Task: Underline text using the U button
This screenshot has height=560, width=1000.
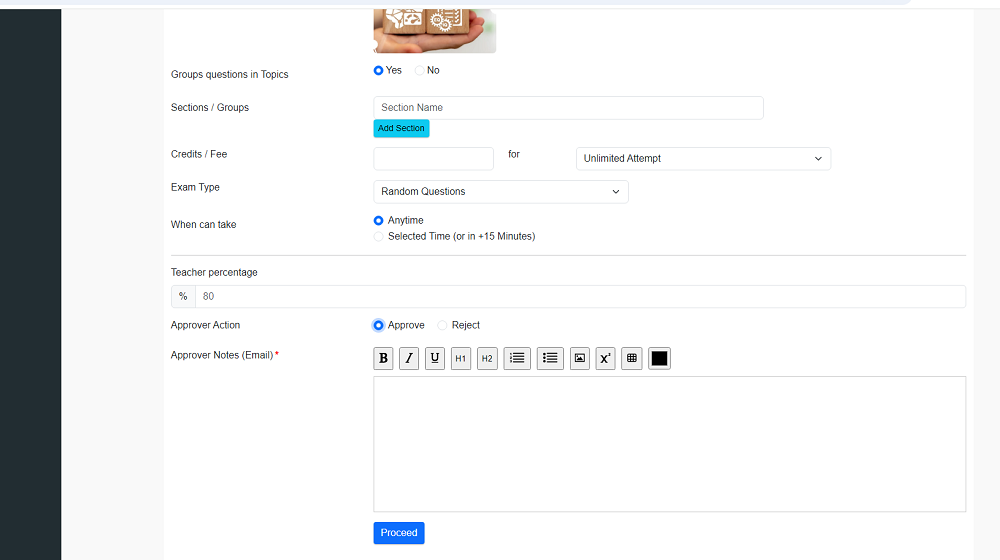Action: (435, 358)
